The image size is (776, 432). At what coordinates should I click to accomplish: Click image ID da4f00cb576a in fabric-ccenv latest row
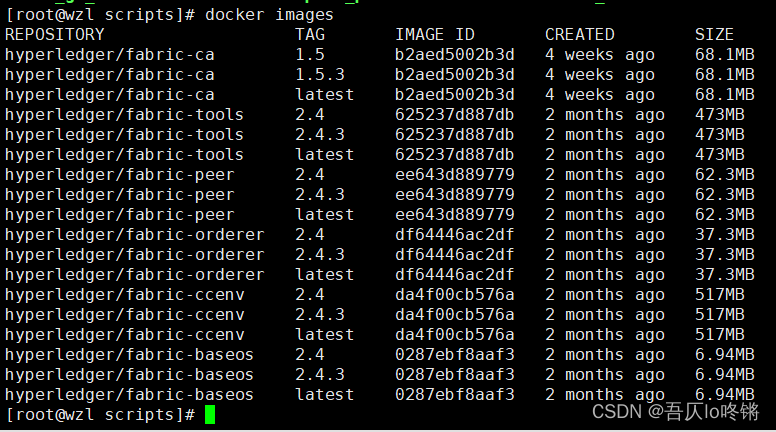coord(454,335)
